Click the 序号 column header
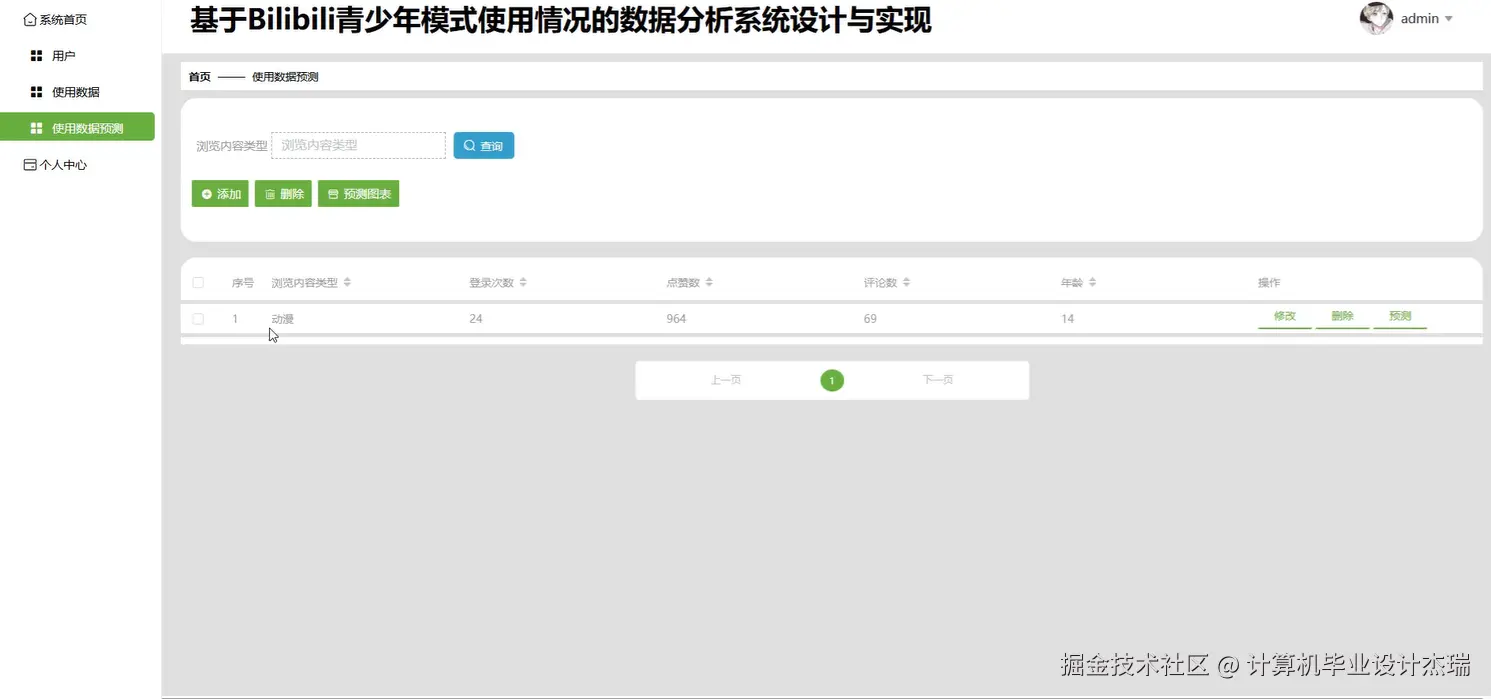Image resolution: width=1491 pixels, height=699 pixels. pos(243,283)
